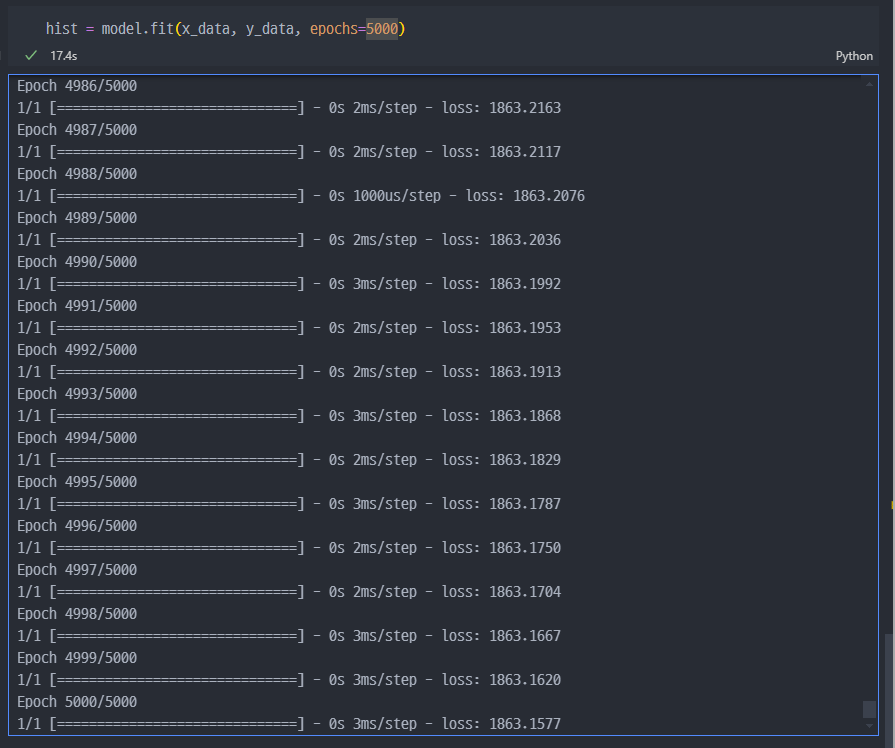Click the 'Epoch 4987/5000' output line
Image resolution: width=895 pixels, height=748 pixels.
point(77,130)
